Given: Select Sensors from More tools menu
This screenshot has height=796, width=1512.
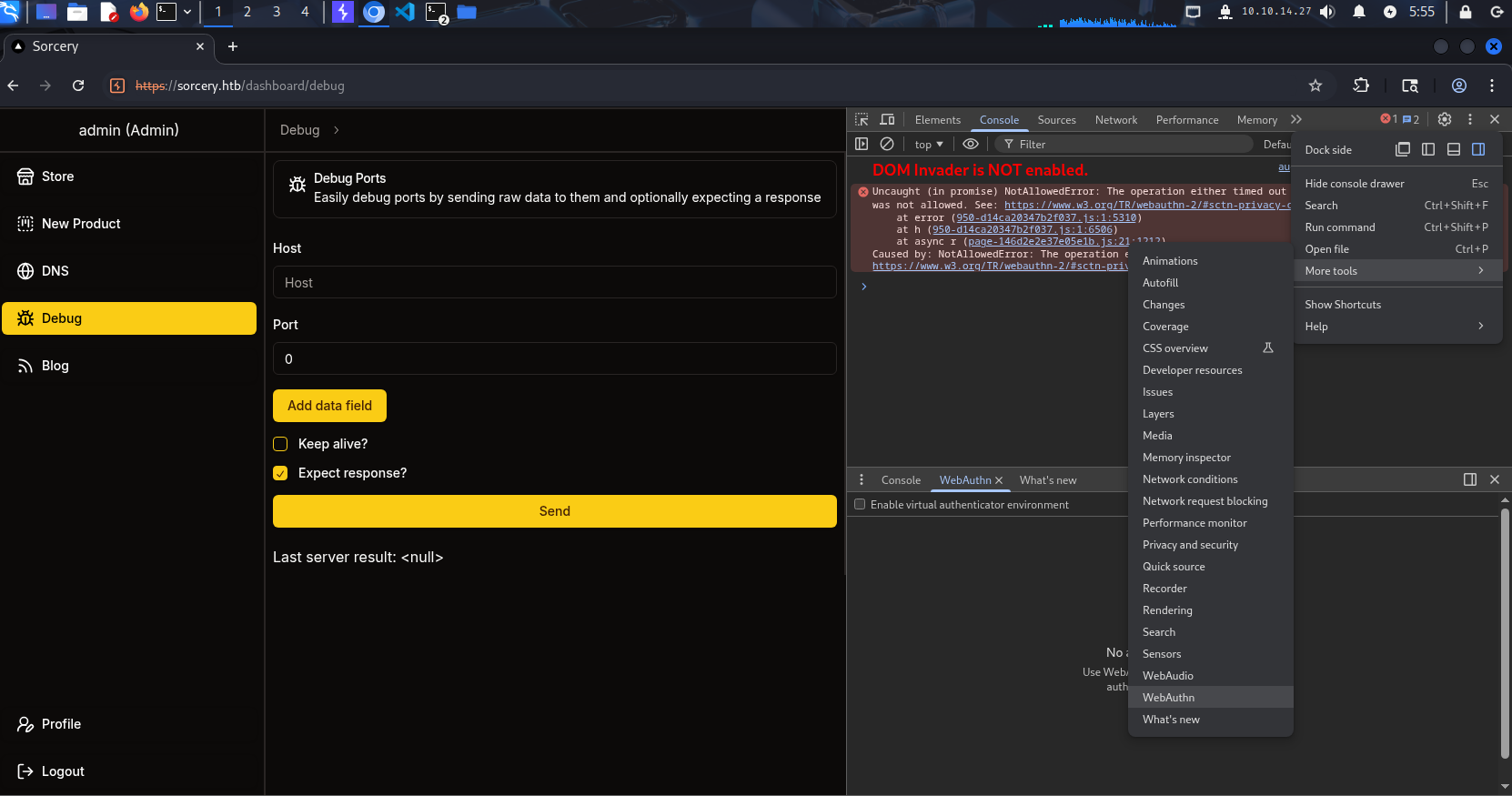Looking at the screenshot, I should point(1162,654).
